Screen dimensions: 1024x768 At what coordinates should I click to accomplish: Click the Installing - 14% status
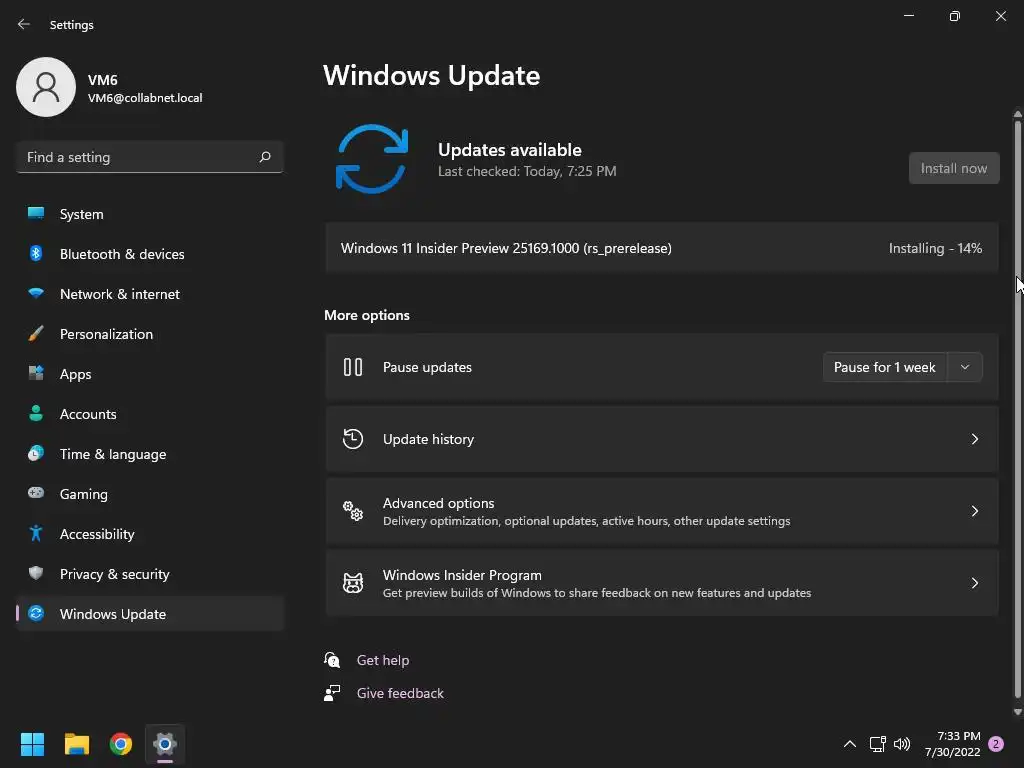[x=935, y=248]
